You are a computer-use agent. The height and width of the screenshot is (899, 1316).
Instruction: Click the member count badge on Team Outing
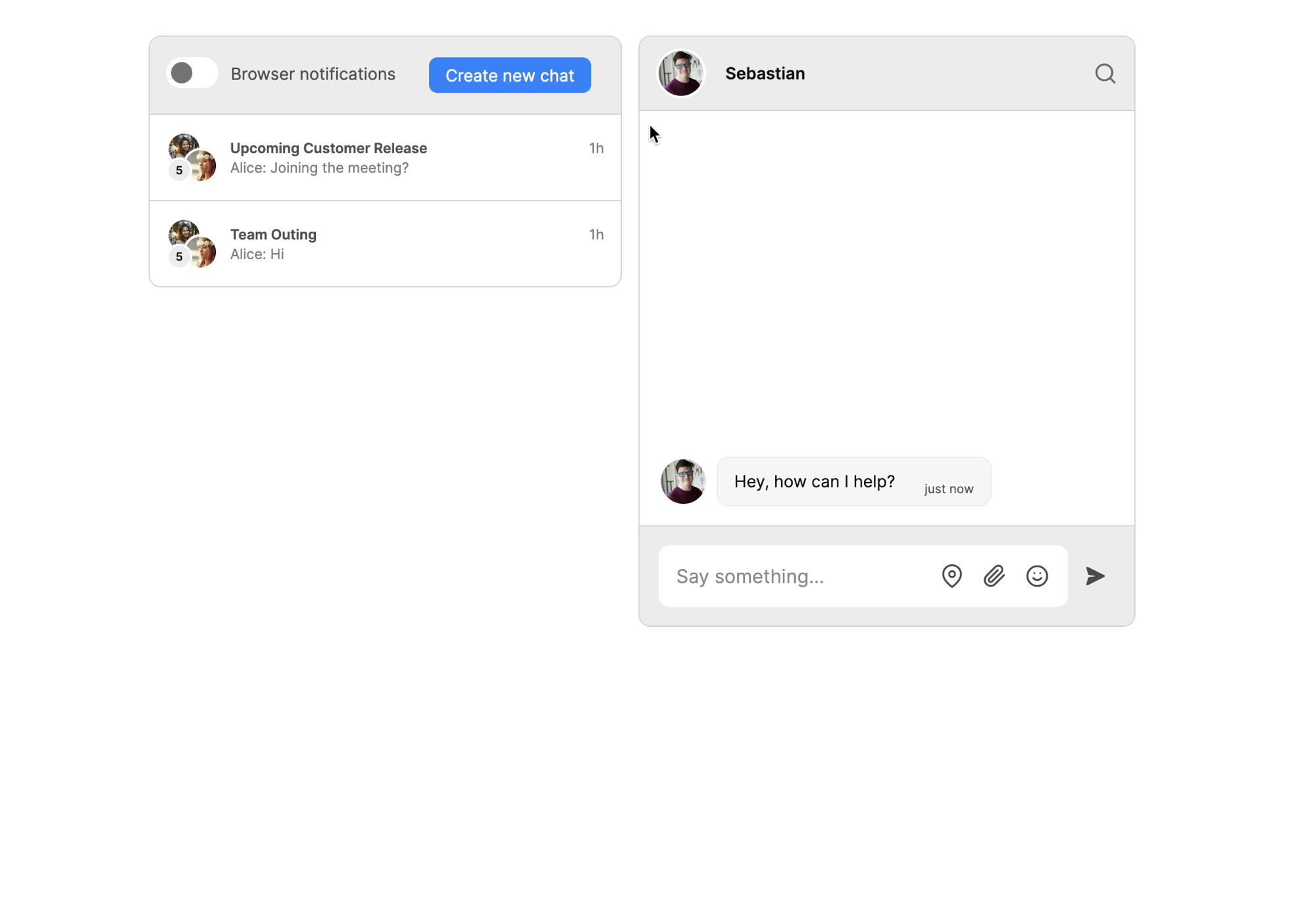coord(179,256)
